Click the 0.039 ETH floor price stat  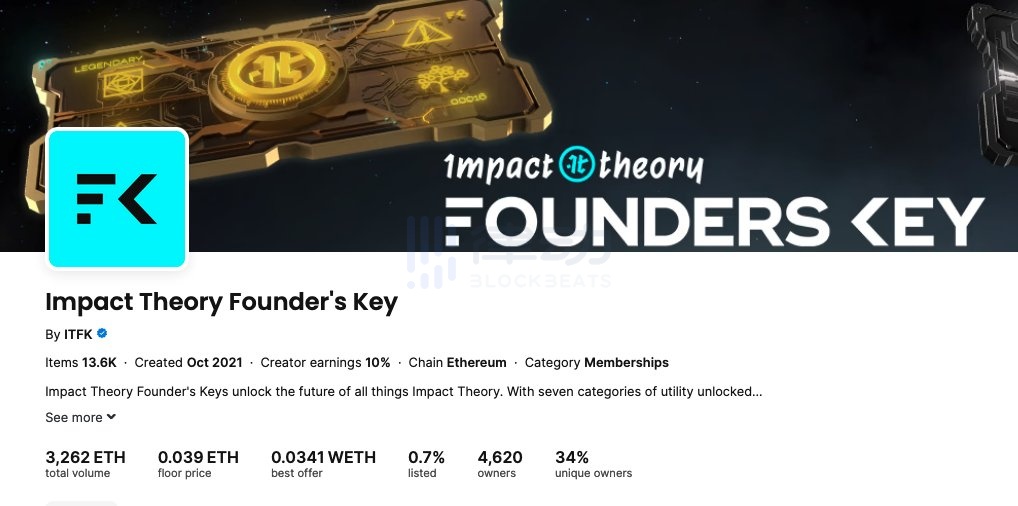(x=198, y=464)
